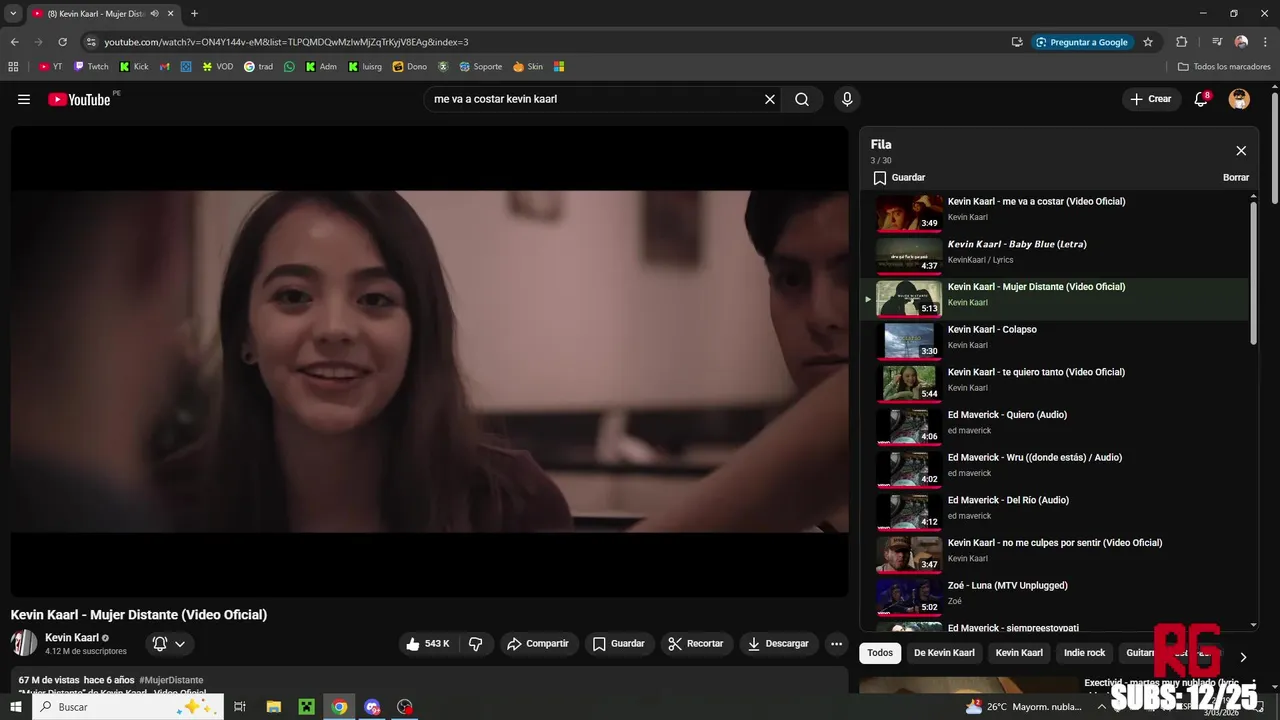This screenshot has width=1280, height=720.
Task: Dislike the Mujer Distante video
Action: pos(476,644)
